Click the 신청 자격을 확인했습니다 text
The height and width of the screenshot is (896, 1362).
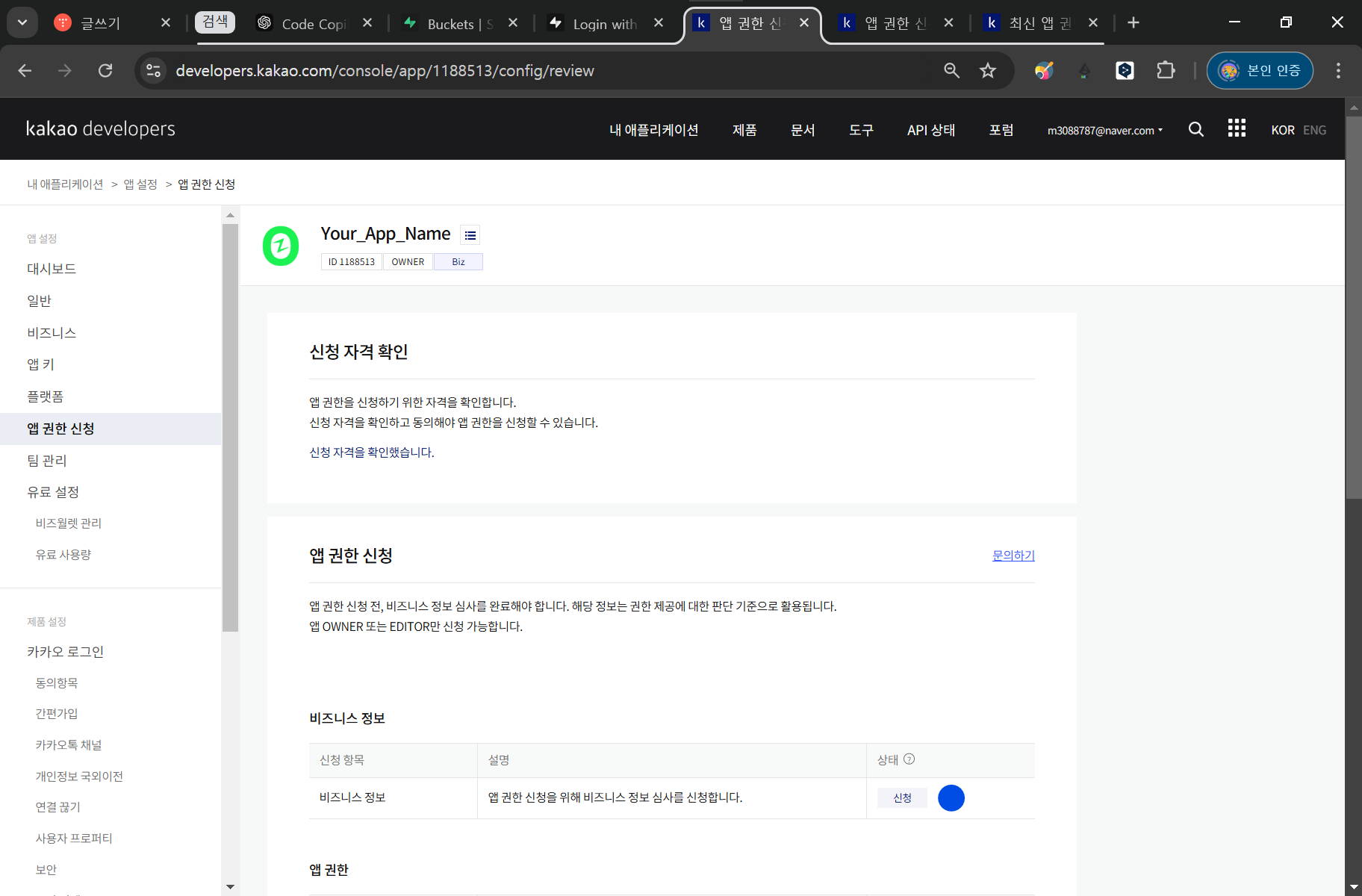(x=372, y=452)
